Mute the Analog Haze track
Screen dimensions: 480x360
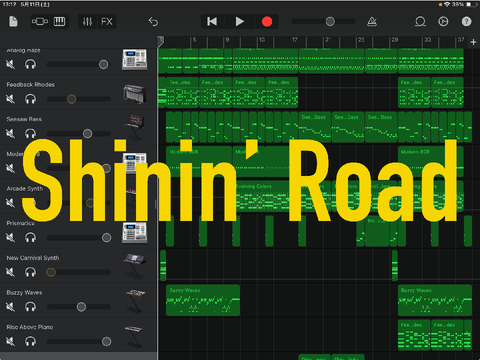pyautogui.click(x=11, y=64)
